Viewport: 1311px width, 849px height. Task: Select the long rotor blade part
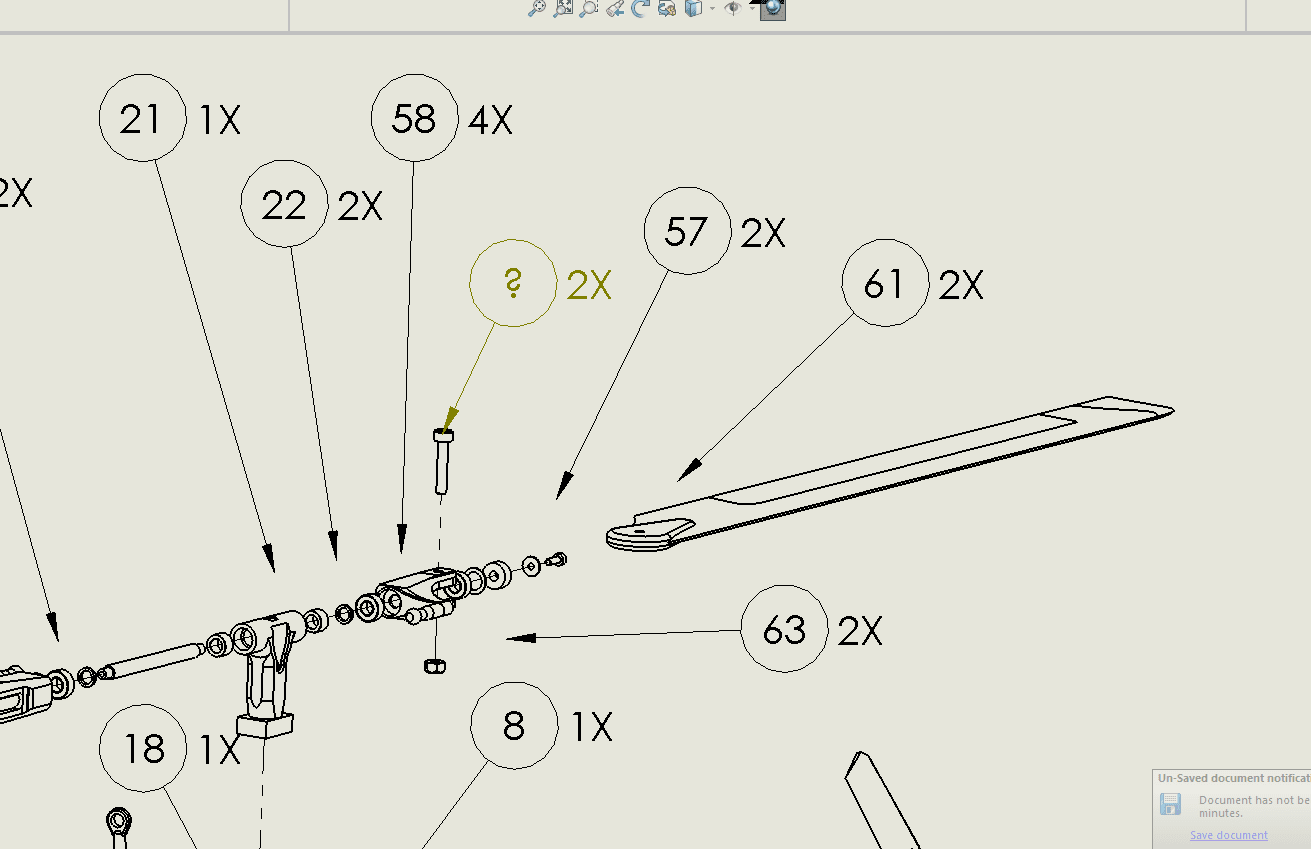[890, 476]
